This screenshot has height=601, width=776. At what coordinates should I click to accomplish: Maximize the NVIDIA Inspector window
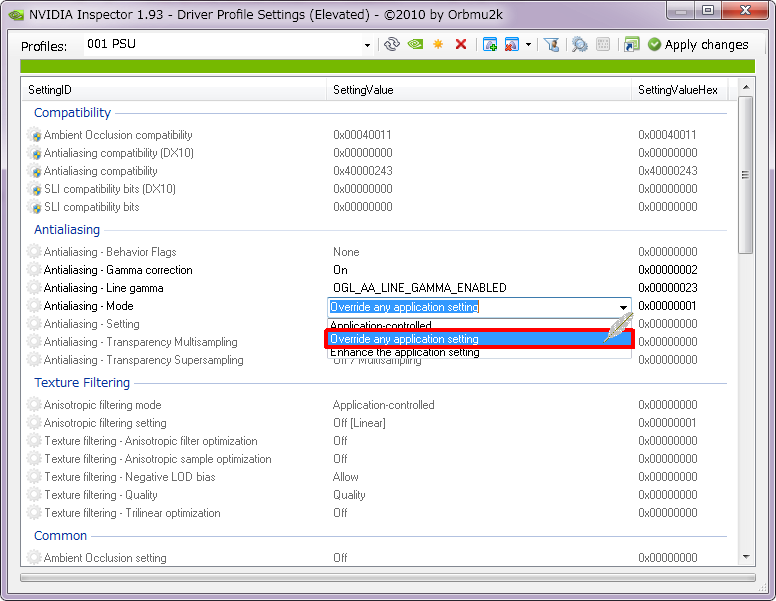(x=708, y=11)
